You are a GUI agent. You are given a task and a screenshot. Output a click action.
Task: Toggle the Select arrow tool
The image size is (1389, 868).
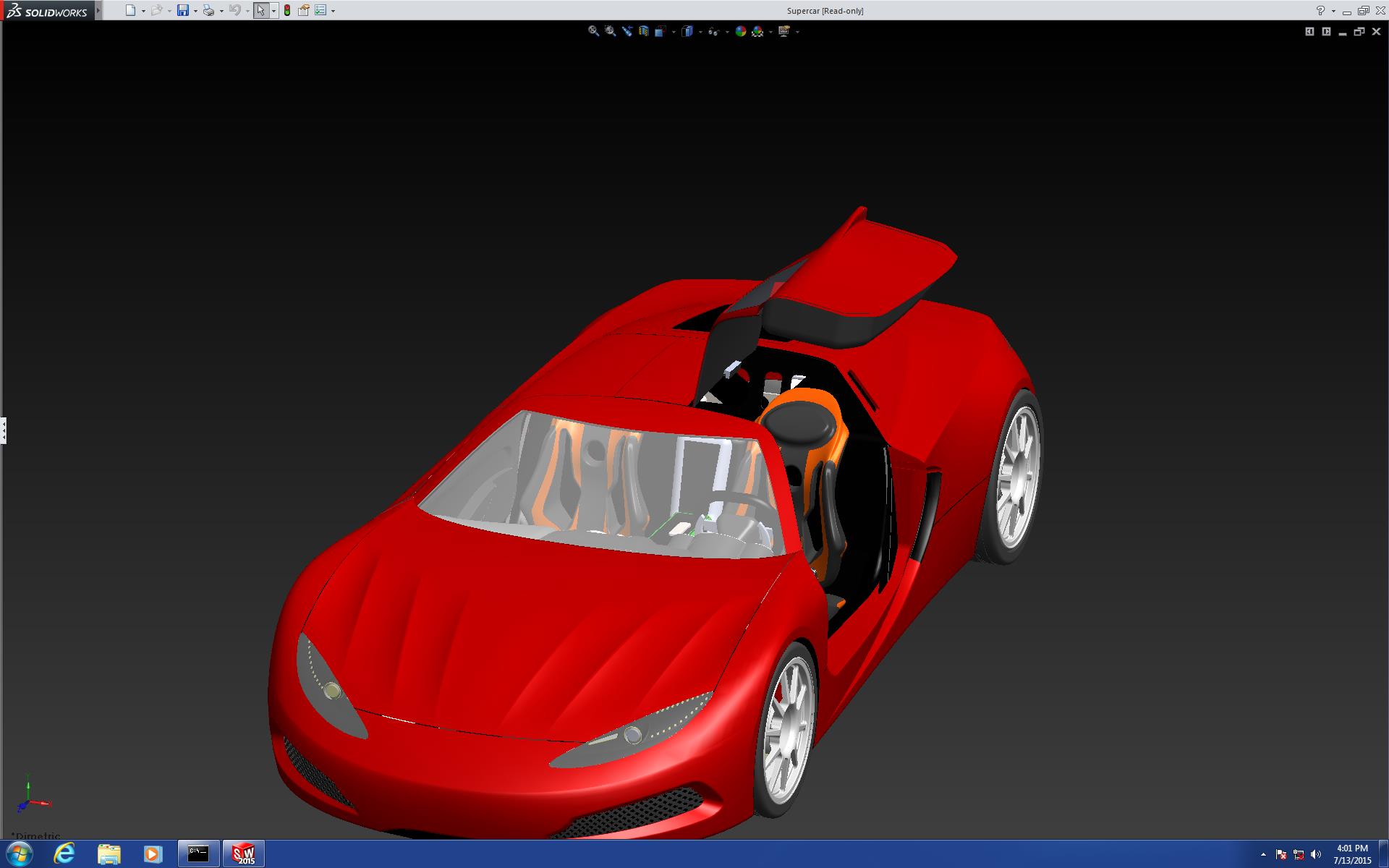tap(260, 10)
